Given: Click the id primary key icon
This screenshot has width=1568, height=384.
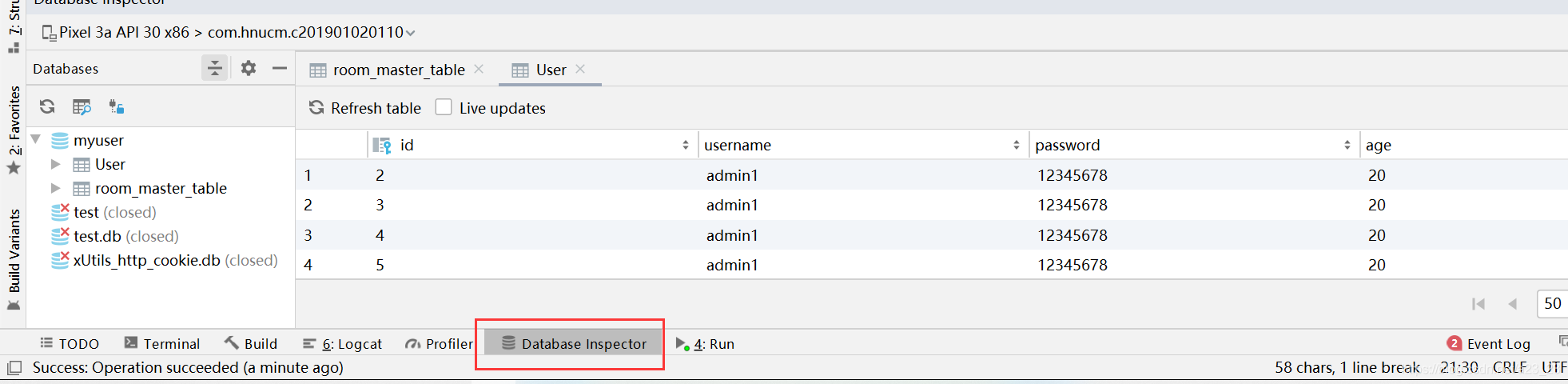Looking at the screenshot, I should (x=382, y=145).
